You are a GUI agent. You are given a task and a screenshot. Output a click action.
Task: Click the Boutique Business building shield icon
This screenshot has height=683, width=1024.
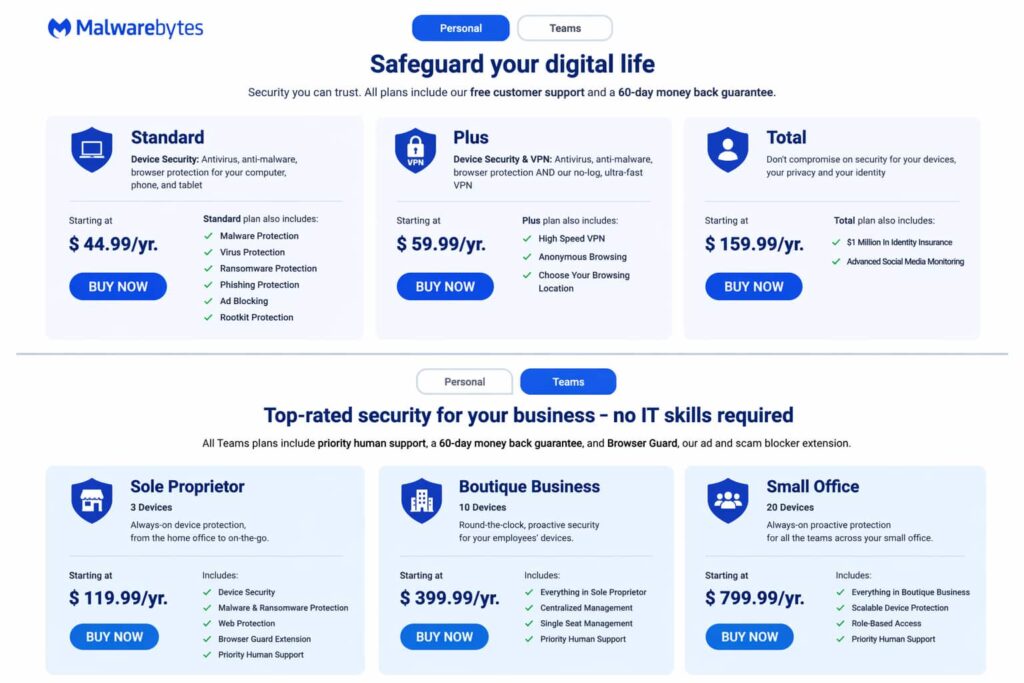coord(421,501)
